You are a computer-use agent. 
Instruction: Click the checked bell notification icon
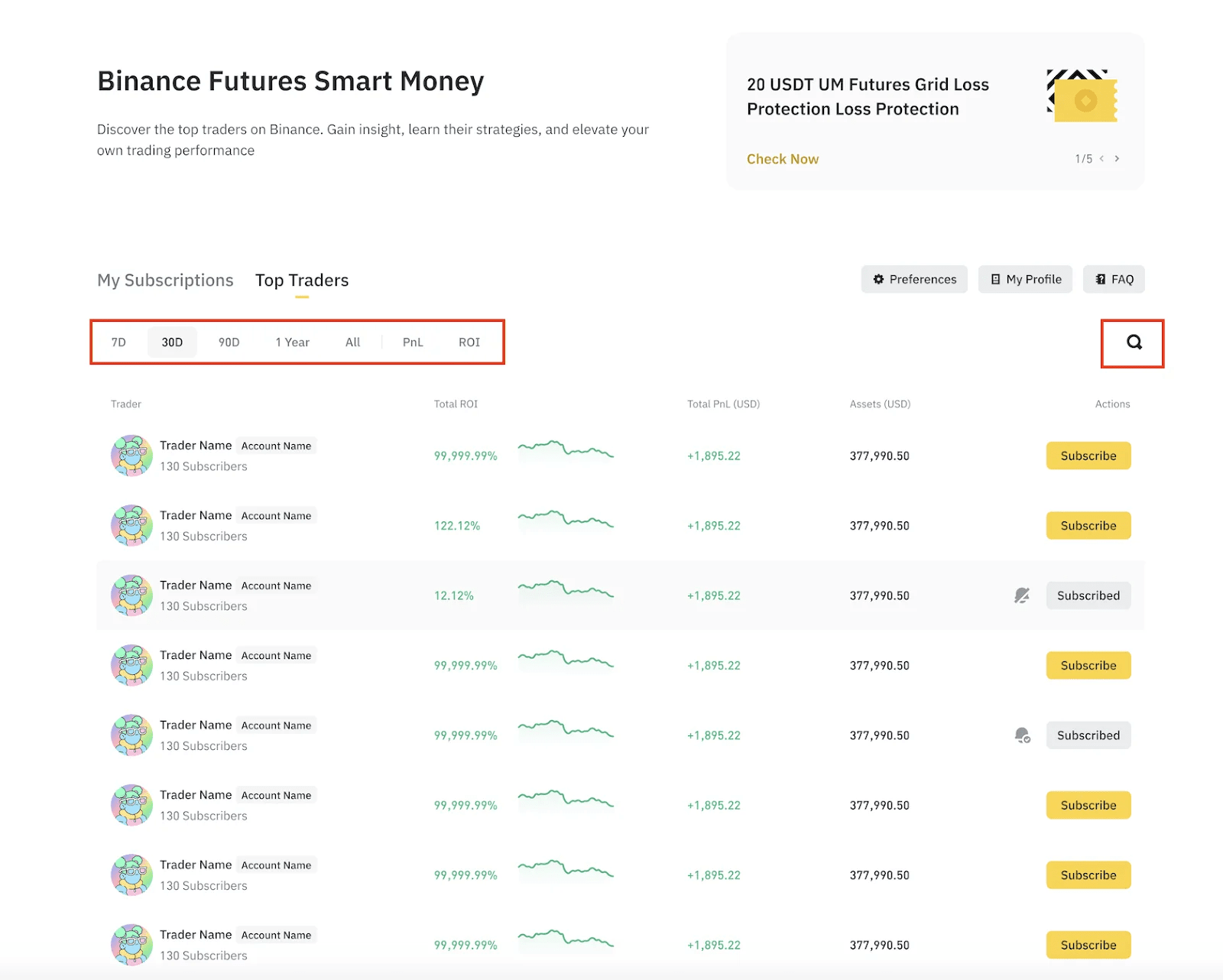coord(1022,735)
